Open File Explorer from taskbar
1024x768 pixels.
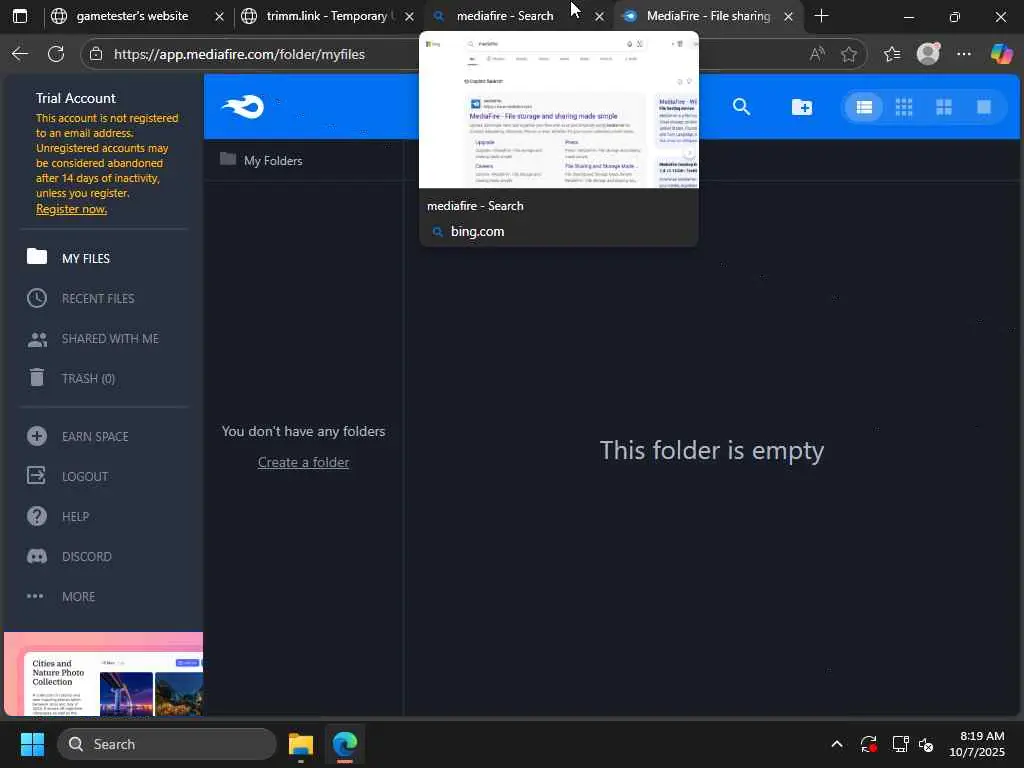(301, 744)
